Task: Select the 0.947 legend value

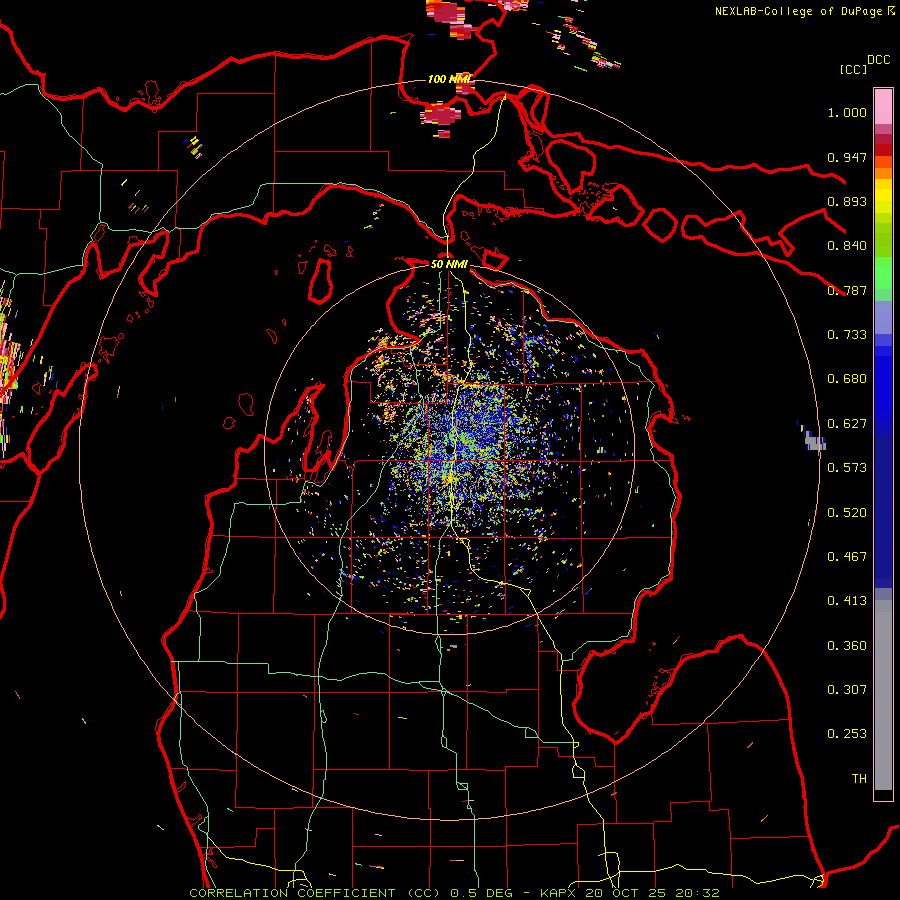Action: 847,157
